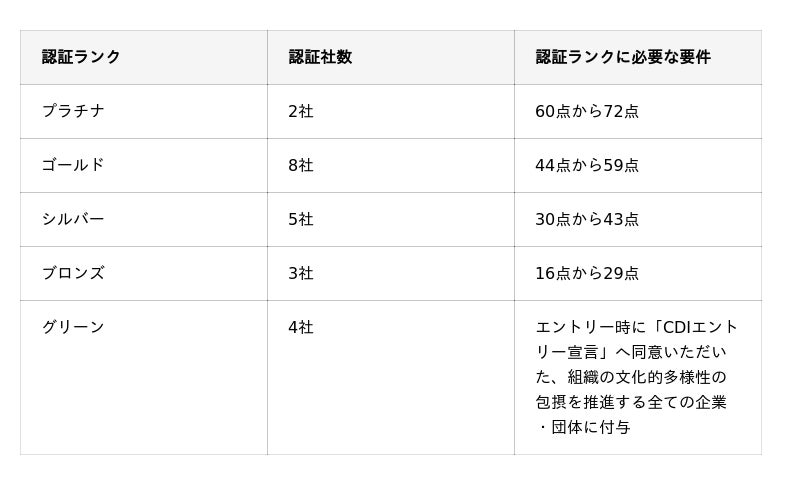Image resolution: width=800 pixels, height=485 pixels.
Task: Click the 包摂を推進する全ての企業 text line
Action: [630, 402]
